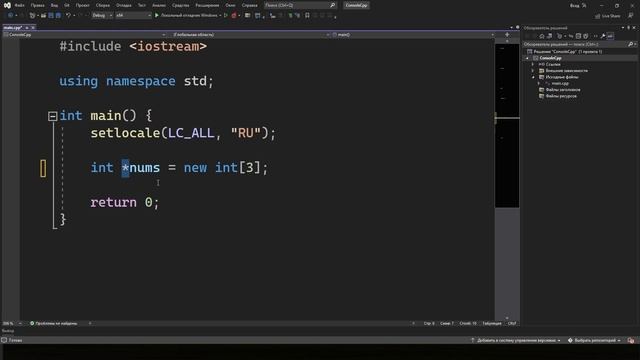This screenshot has height=360, width=640.
Task: Open the ConsoleCpp project scope dropdown
Action: coord(84,35)
